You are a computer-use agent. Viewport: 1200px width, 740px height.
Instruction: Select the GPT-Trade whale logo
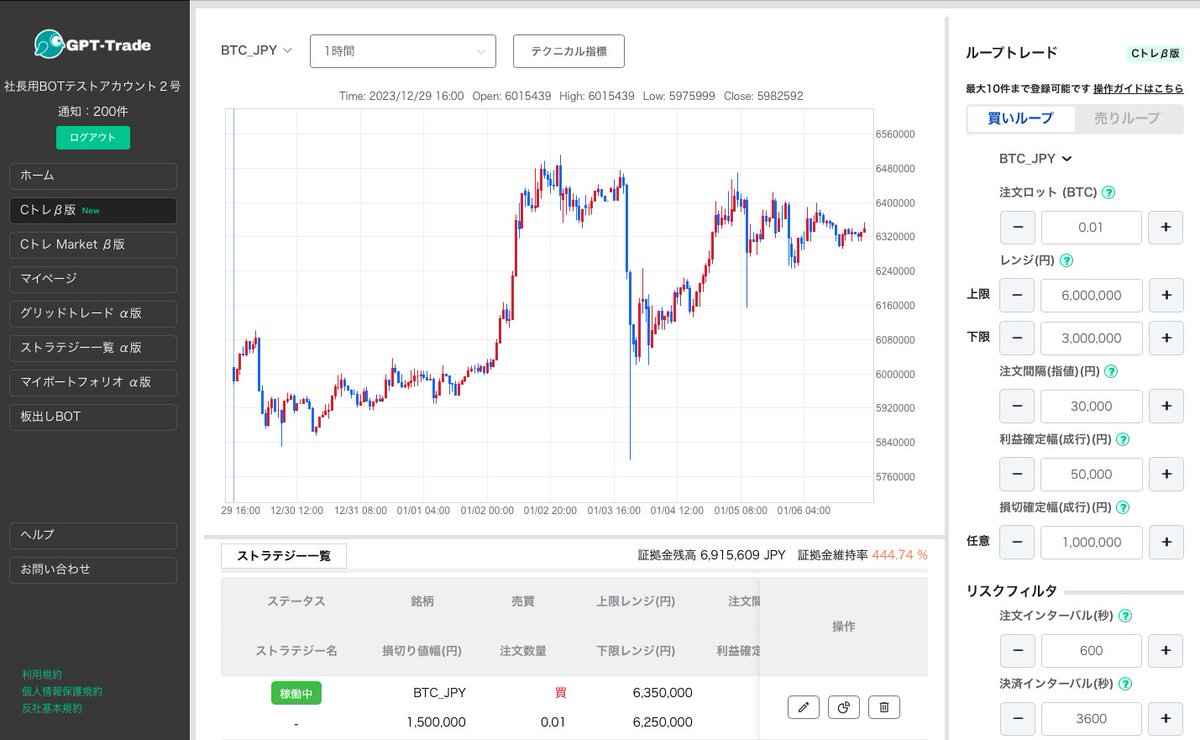(47, 44)
